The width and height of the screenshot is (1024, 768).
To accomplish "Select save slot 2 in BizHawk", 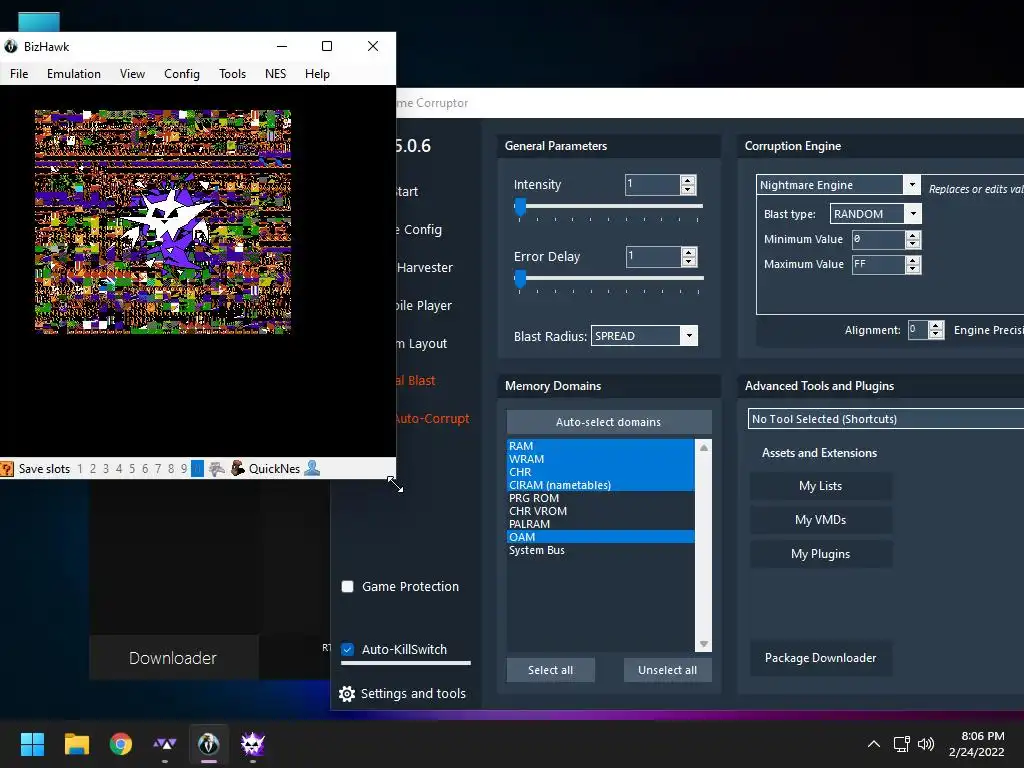I will click(93, 469).
